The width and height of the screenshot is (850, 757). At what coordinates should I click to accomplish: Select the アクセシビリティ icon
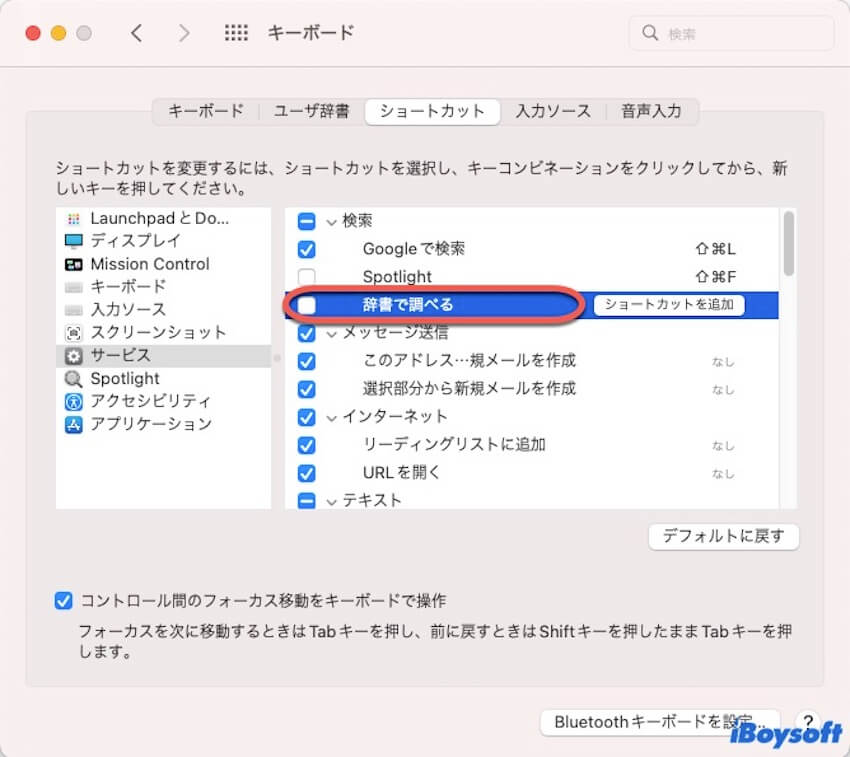pyautogui.click(x=73, y=401)
